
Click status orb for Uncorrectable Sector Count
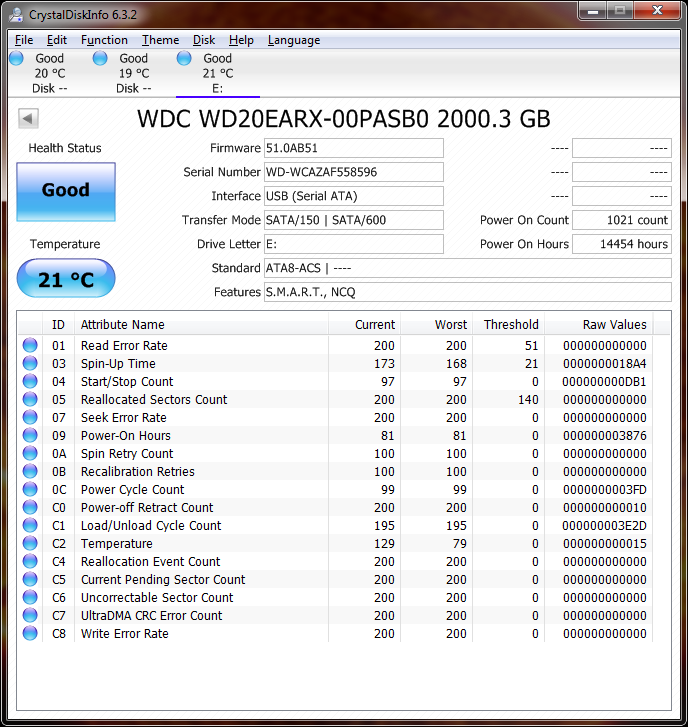pyautogui.click(x=30, y=598)
